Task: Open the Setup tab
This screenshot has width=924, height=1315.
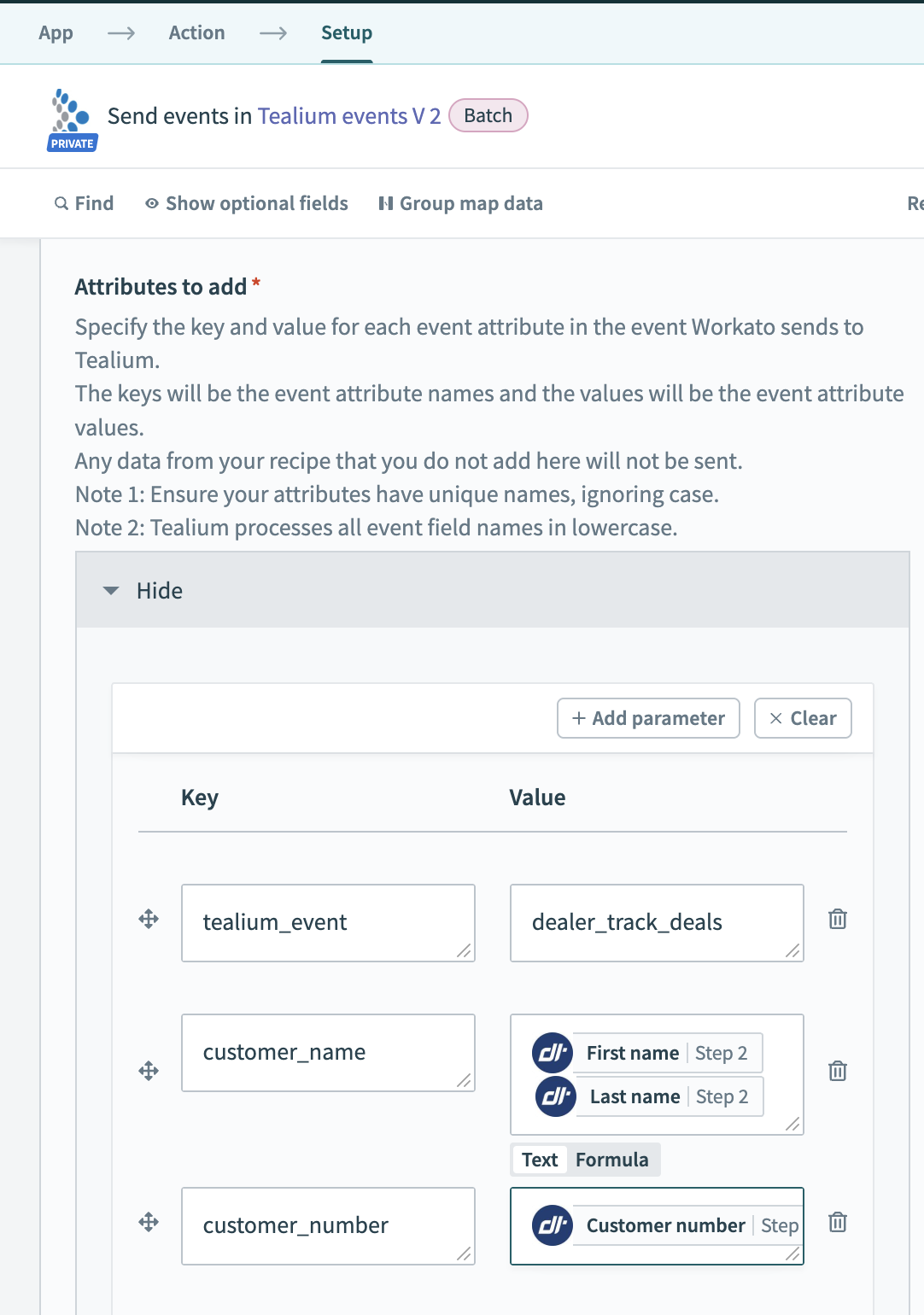Action: click(347, 32)
